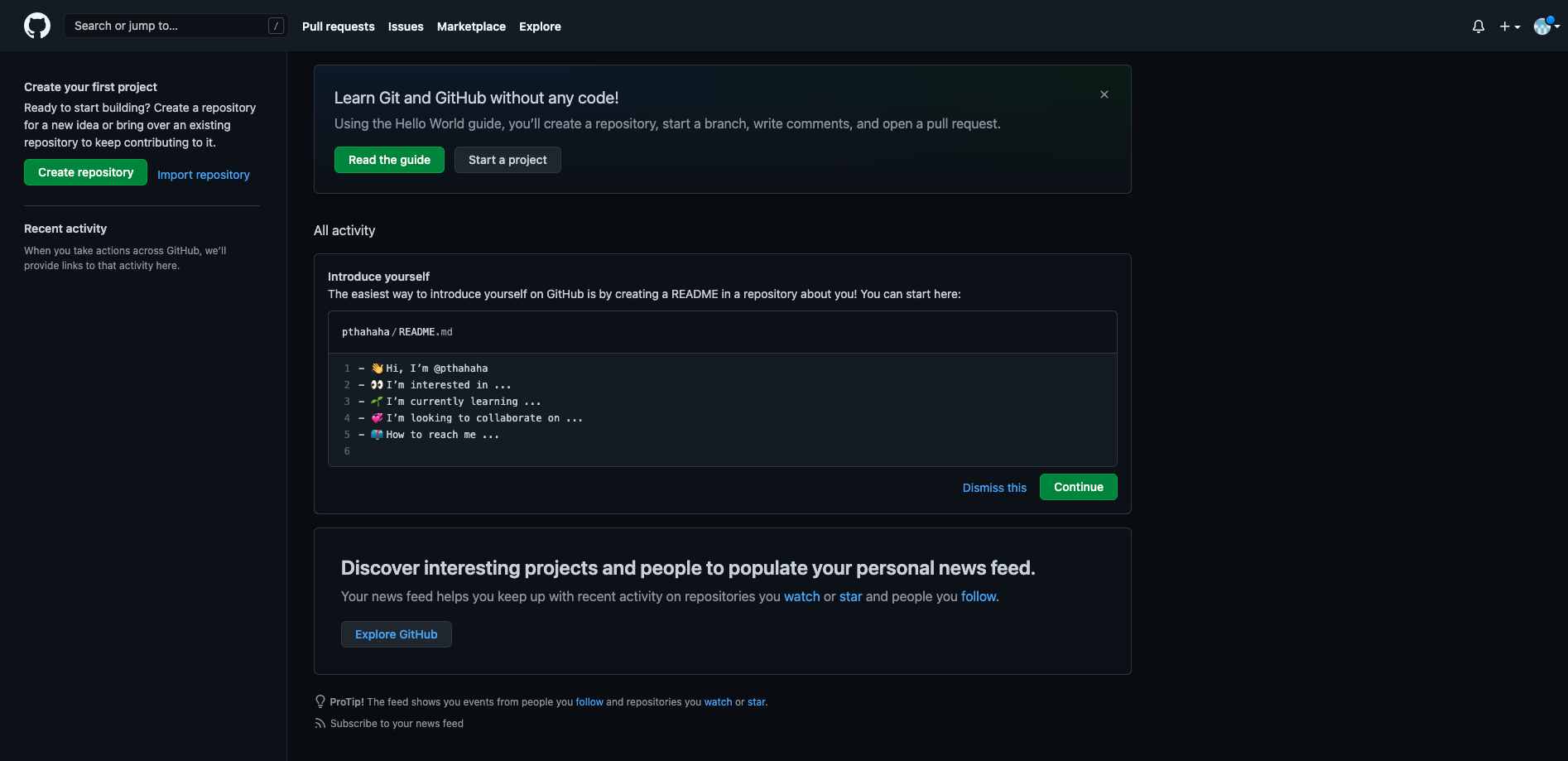
Task: Click the Create repository button
Action: 85,172
